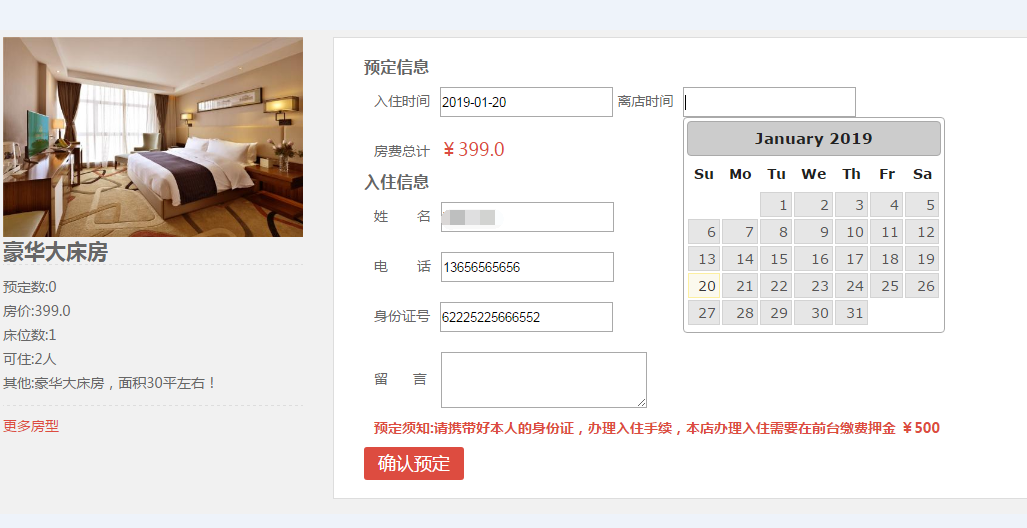
Task: Select January 7 in the calendar
Action: point(740,231)
